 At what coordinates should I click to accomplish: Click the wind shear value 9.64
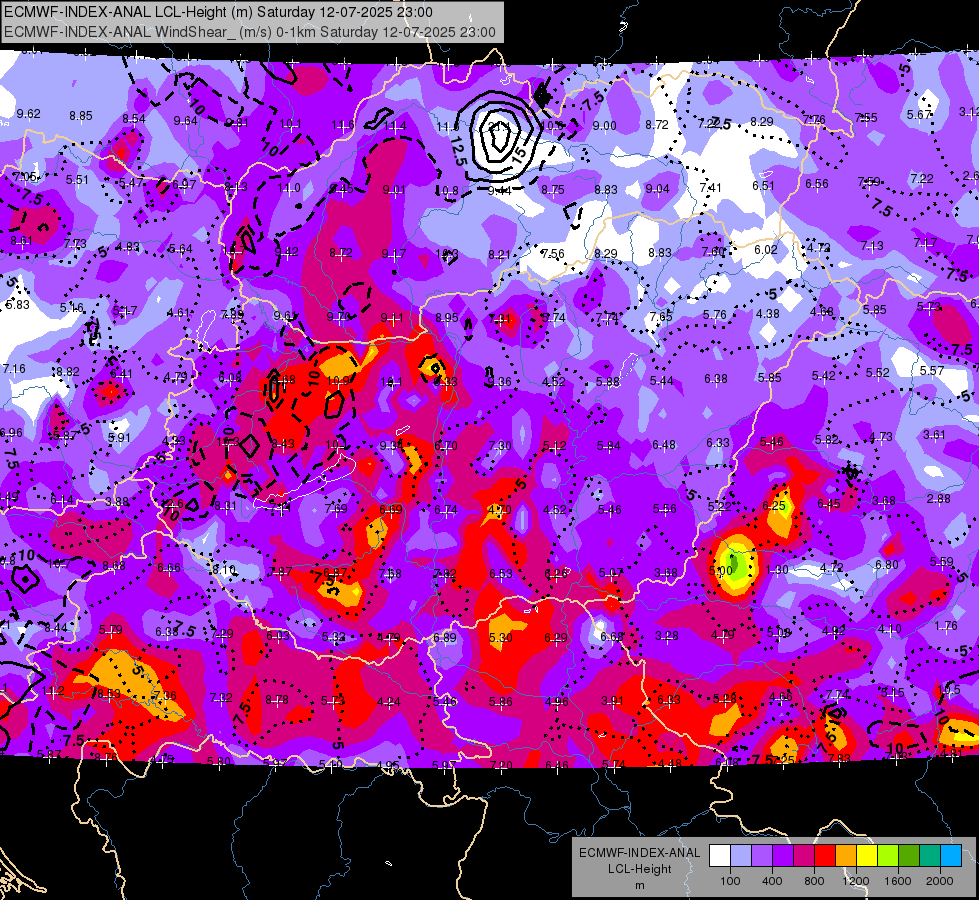[185, 121]
